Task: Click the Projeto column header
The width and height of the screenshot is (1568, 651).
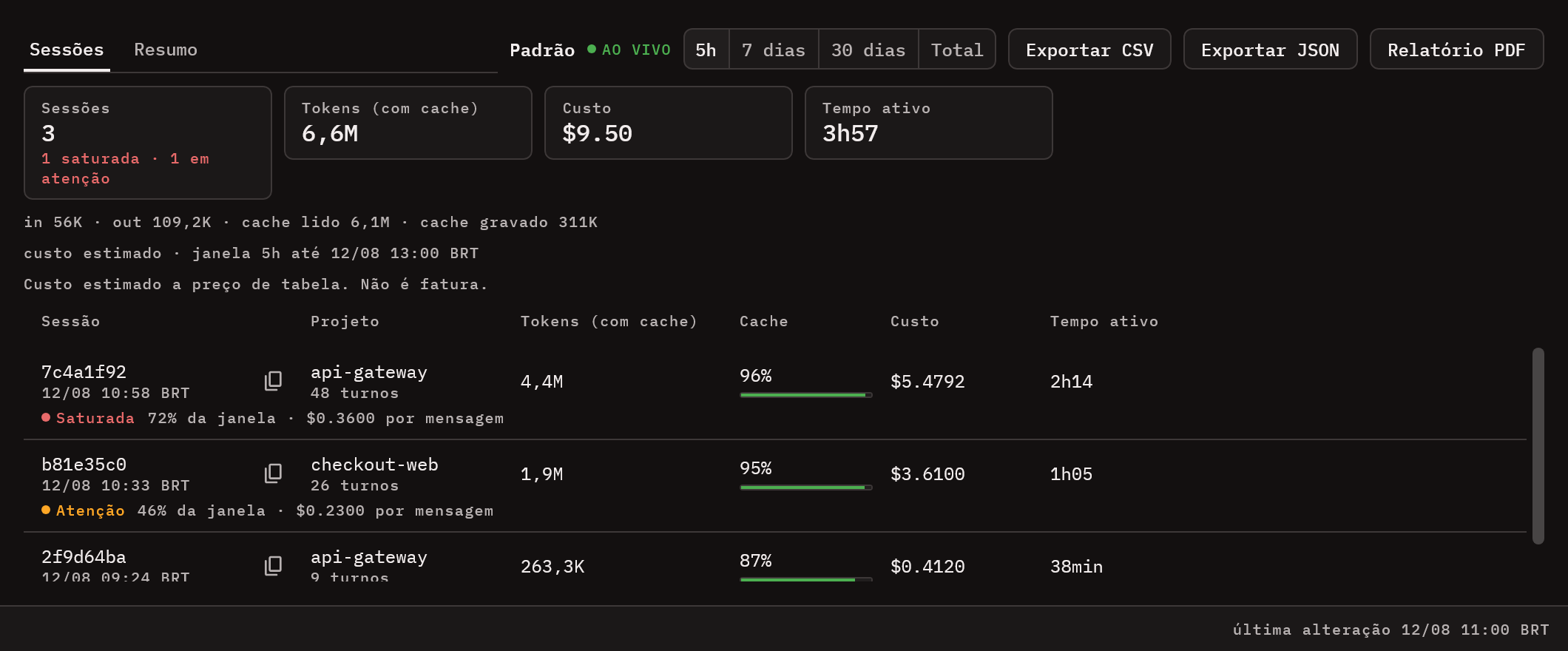Action: coord(345,321)
